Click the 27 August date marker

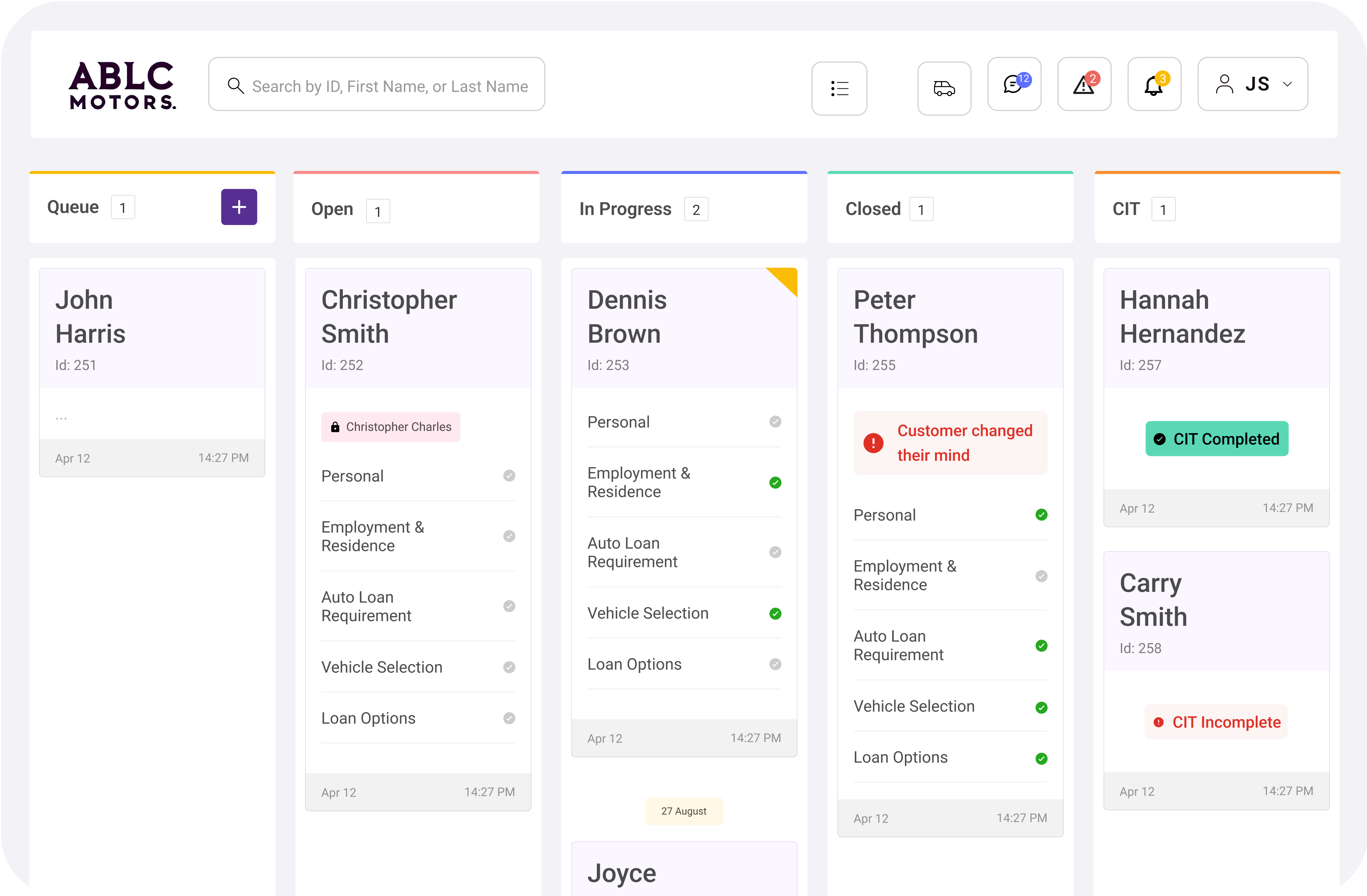tap(683, 811)
